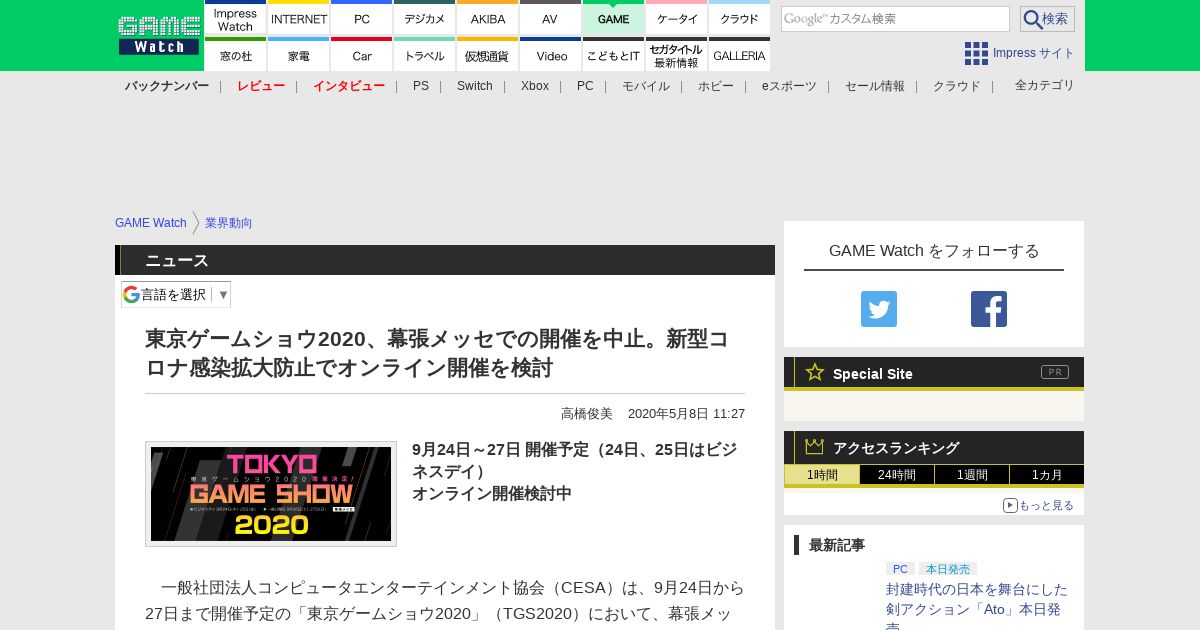
Task: Go to Car Watch tab
Action: (x=362, y=55)
